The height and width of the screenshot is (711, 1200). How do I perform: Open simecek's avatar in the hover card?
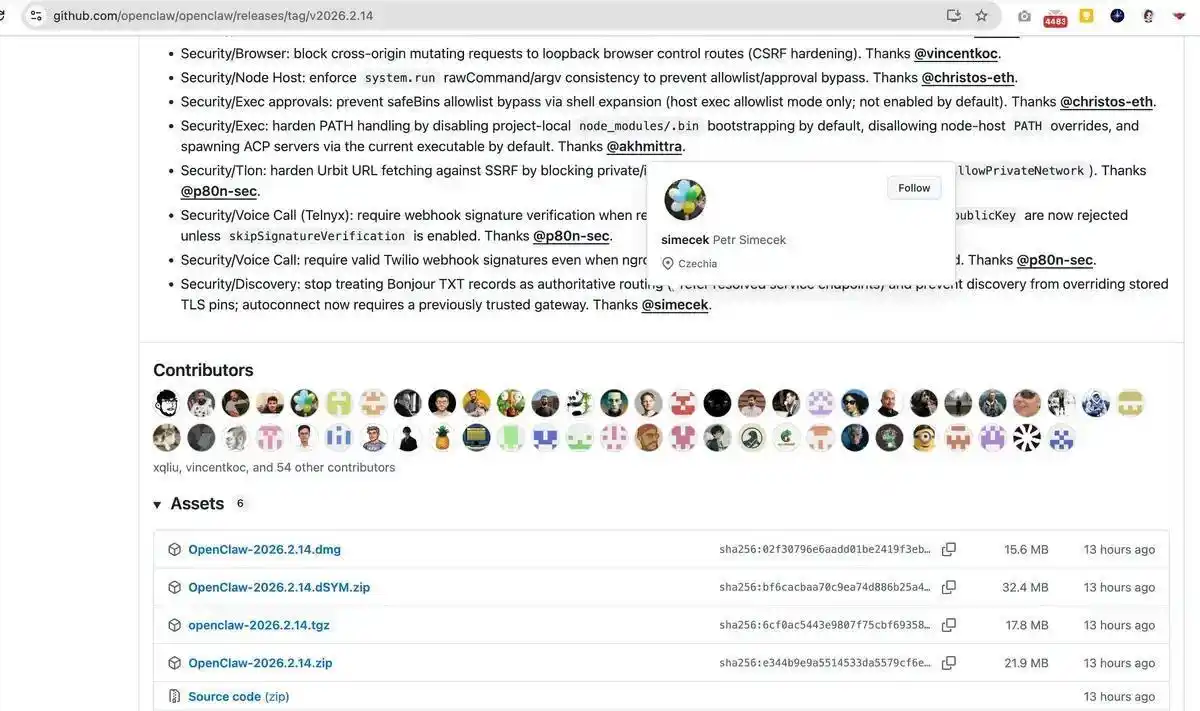685,200
